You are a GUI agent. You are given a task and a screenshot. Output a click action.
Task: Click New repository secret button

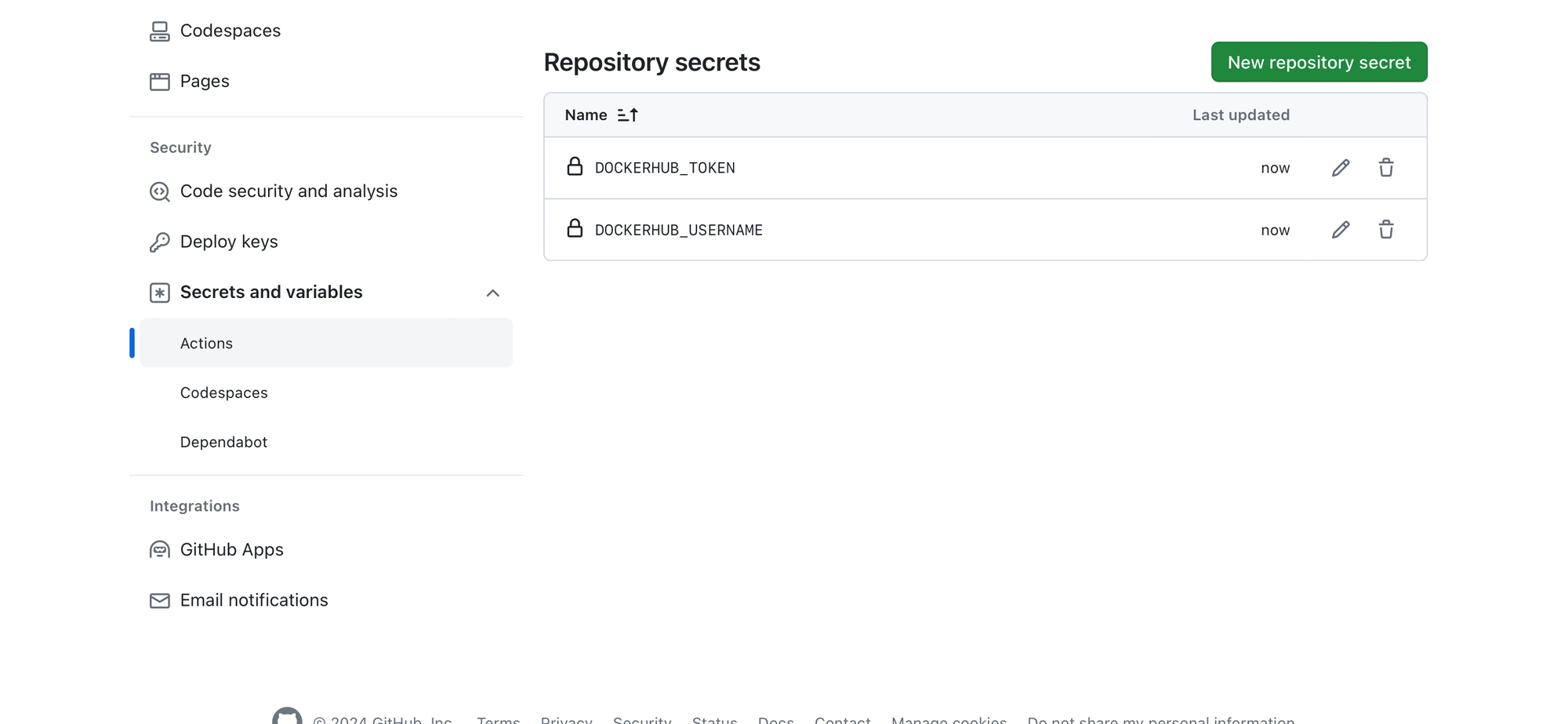(x=1319, y=62)
